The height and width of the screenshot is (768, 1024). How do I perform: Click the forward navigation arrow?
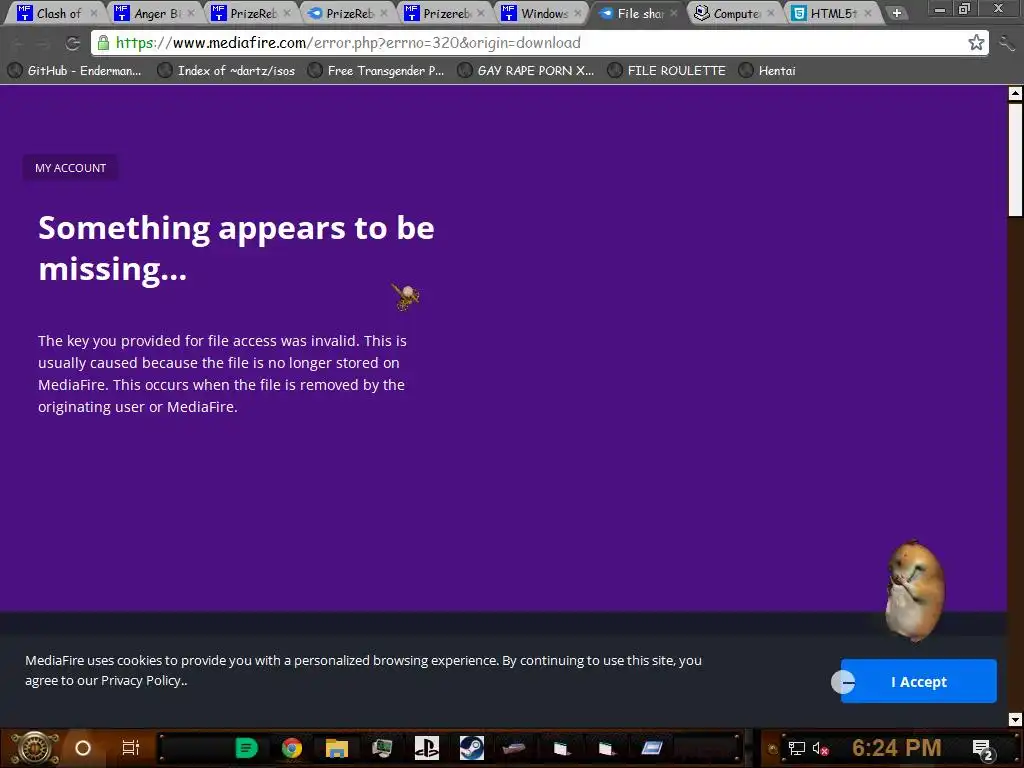tap(43, 44)
